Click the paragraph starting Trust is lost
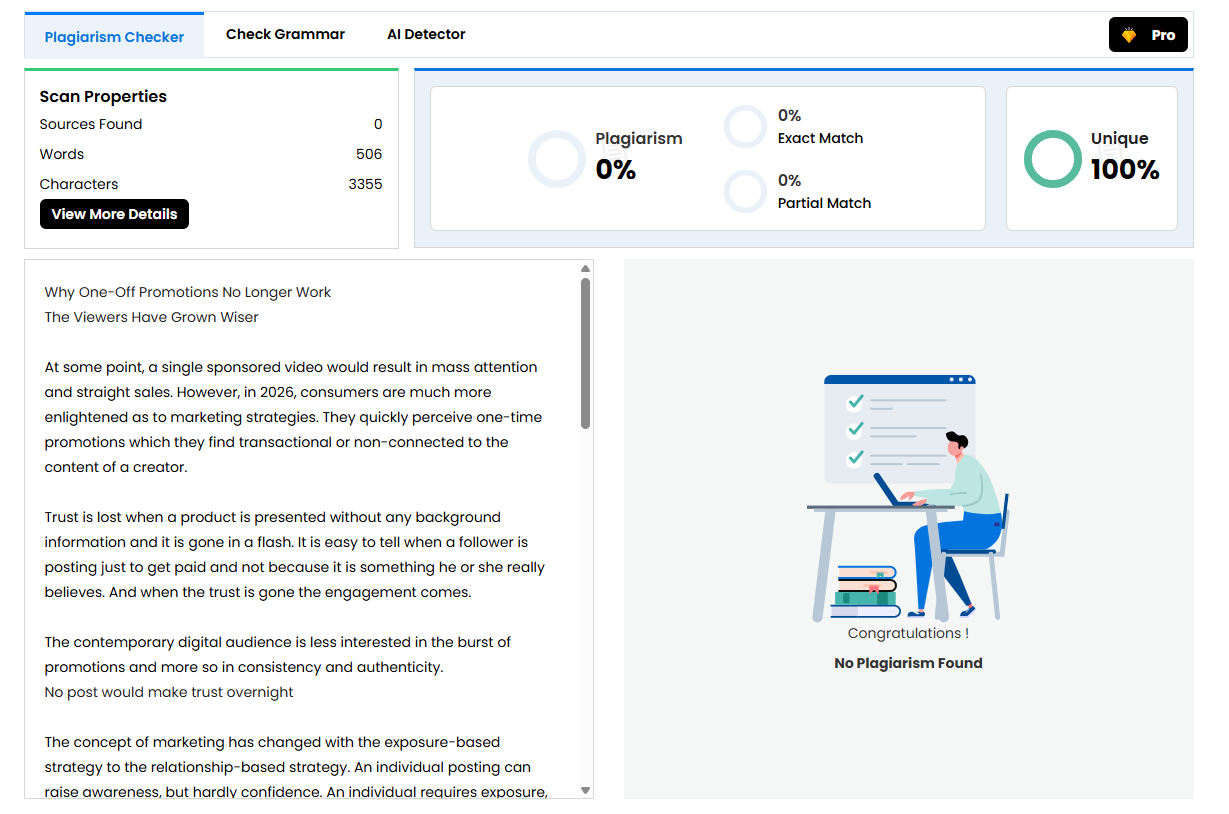 (x=295, y=554)
